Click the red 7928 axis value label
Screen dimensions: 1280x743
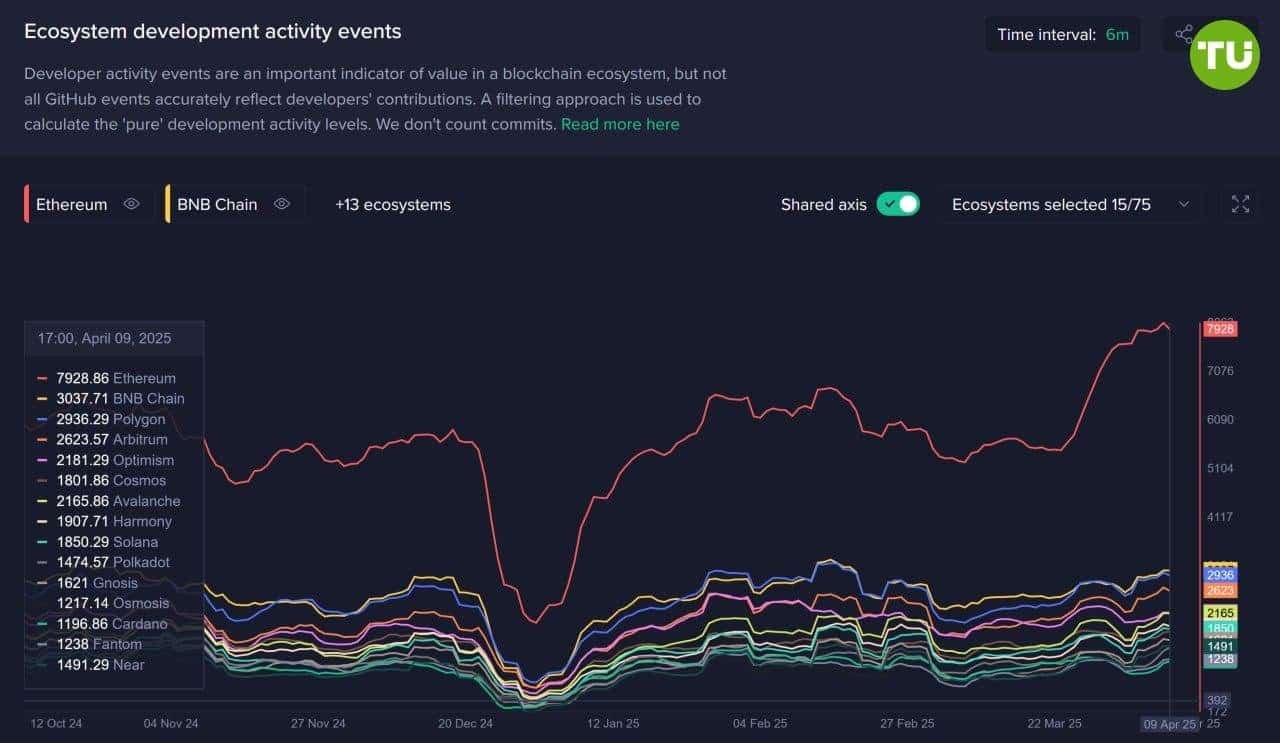coord(1220,329)
